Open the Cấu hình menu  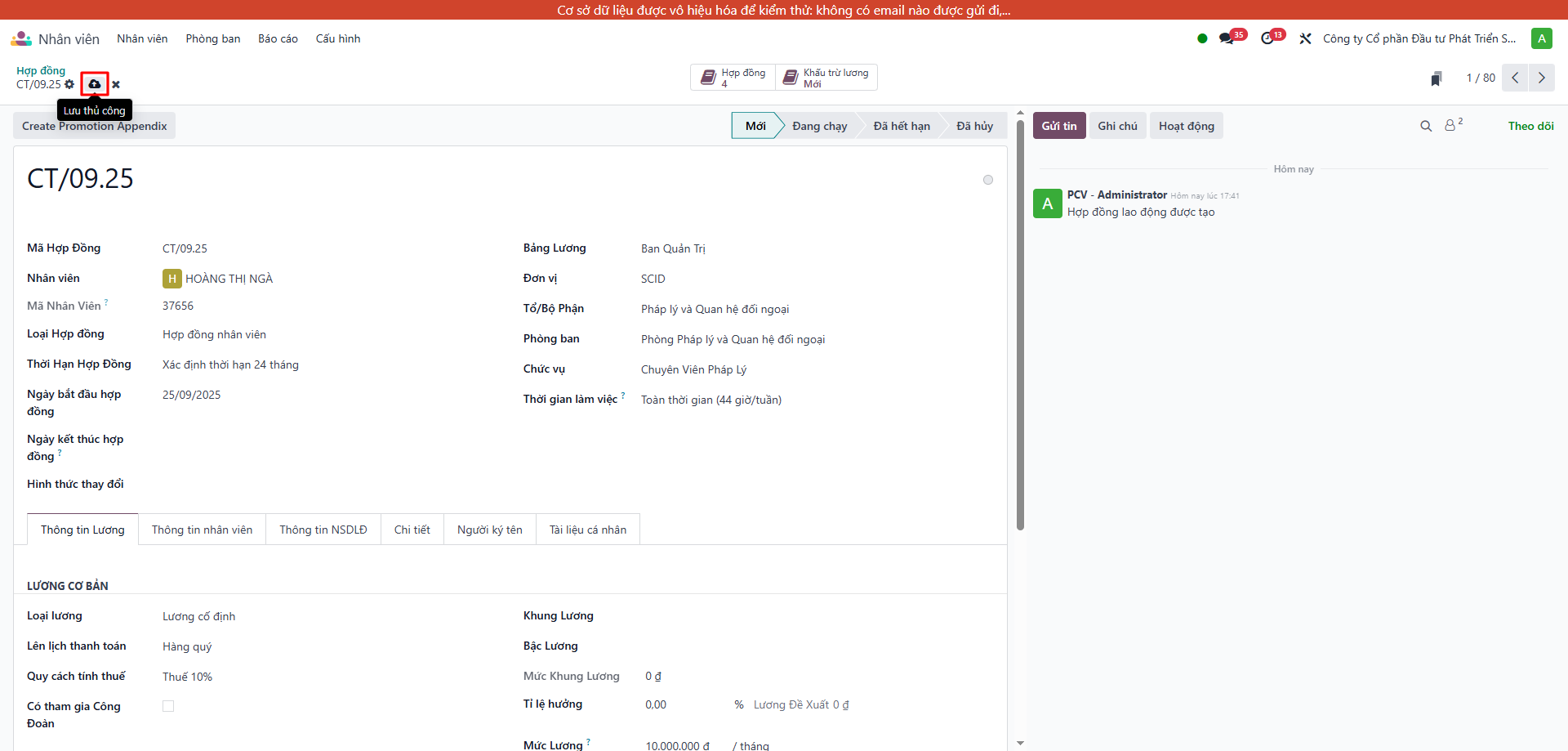[x=338, y=38]
